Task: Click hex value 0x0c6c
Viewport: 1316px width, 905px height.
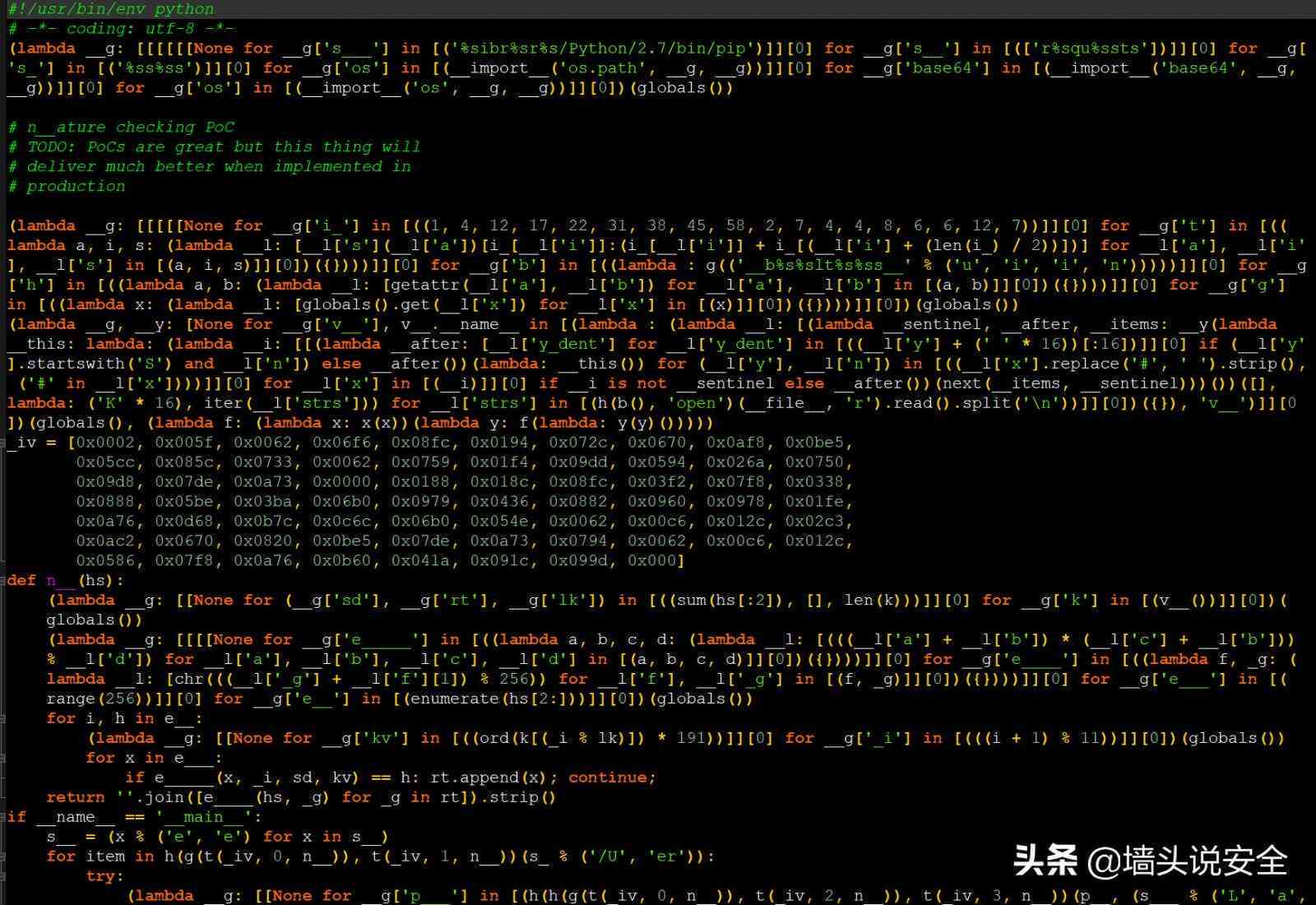Action: point(342,522)
